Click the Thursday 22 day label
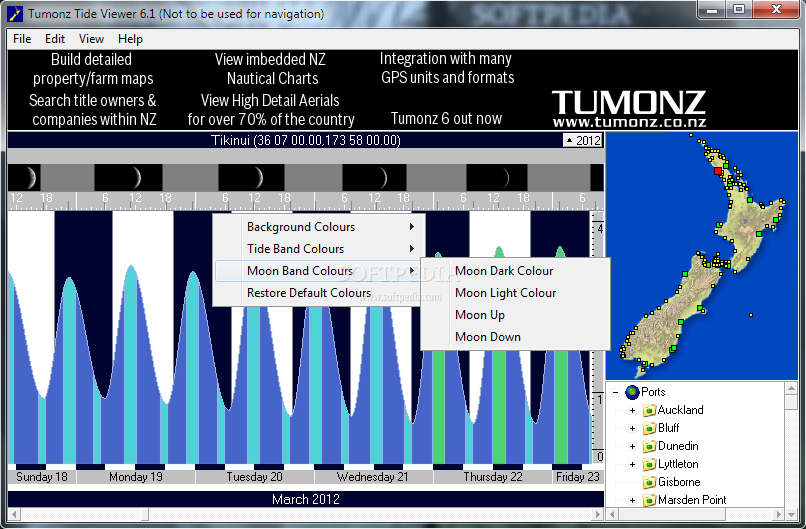 click(x=493, y=477)
